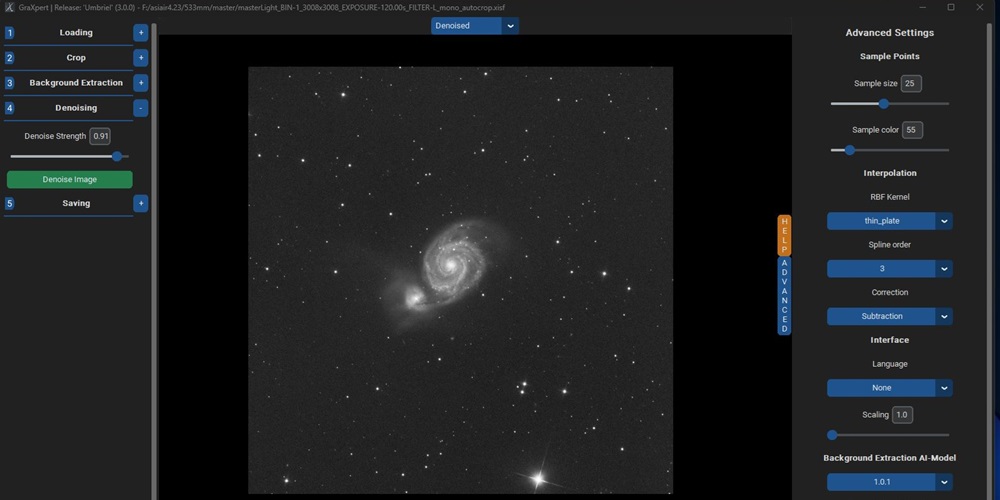The image size is (1000, 500).
Task: Click the Sample size value field
Action: [x=911, y=84]
